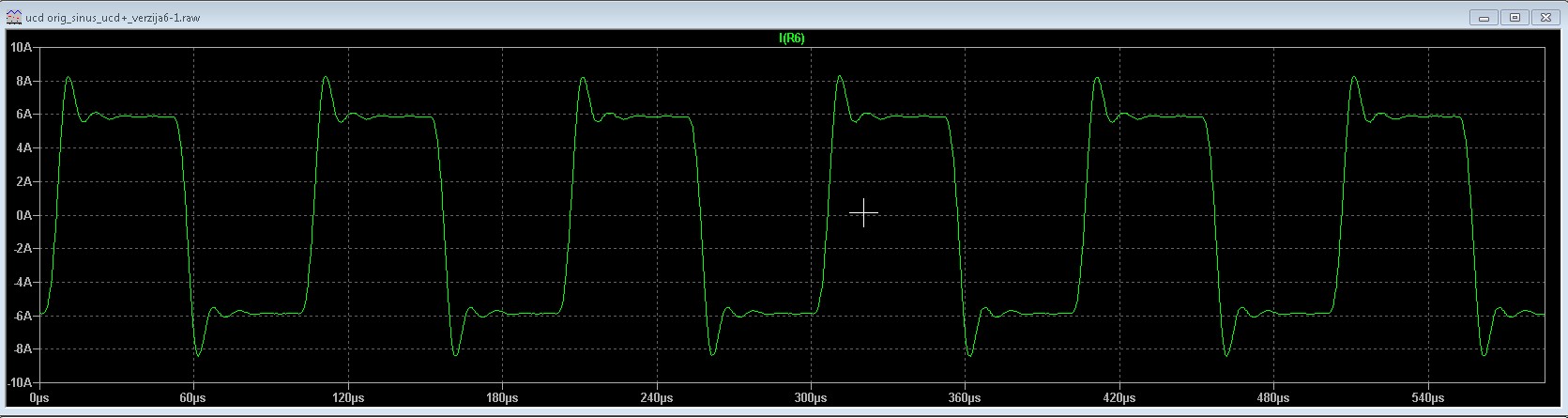Image resolution: width=1568 pixels, height=418 pixels.
Task: Click the 480µs time axis label
Action: click(1272, 398)
